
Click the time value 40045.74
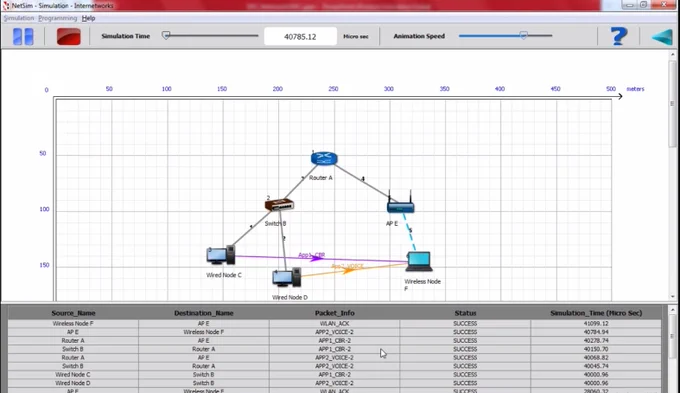pyautogui.click(x=596, y=366)
